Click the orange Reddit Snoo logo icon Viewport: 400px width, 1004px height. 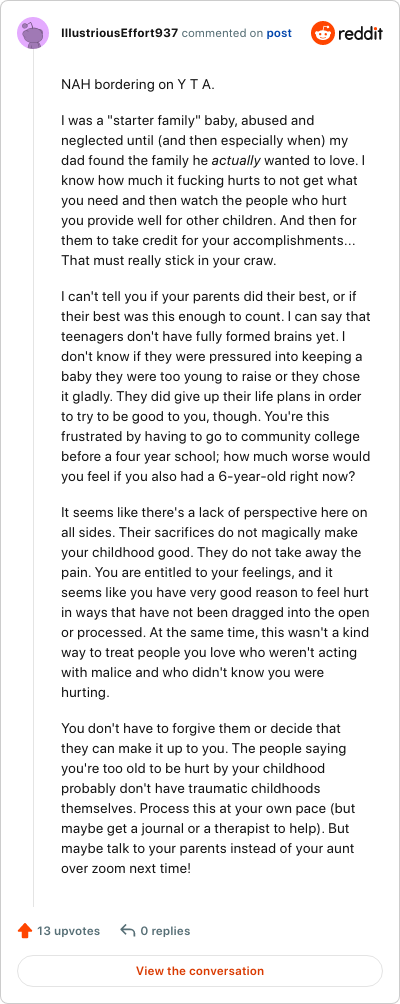[x=323, y=33]
